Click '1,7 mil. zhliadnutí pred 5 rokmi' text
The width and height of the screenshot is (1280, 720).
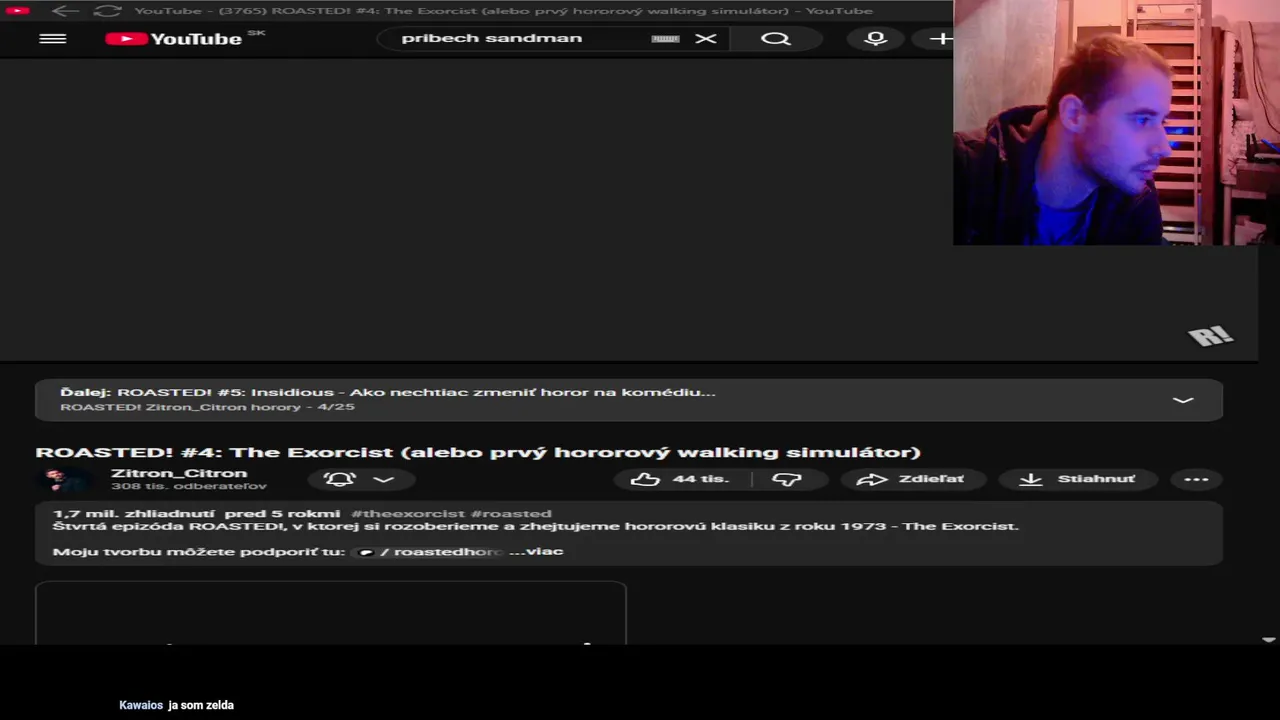196,513
